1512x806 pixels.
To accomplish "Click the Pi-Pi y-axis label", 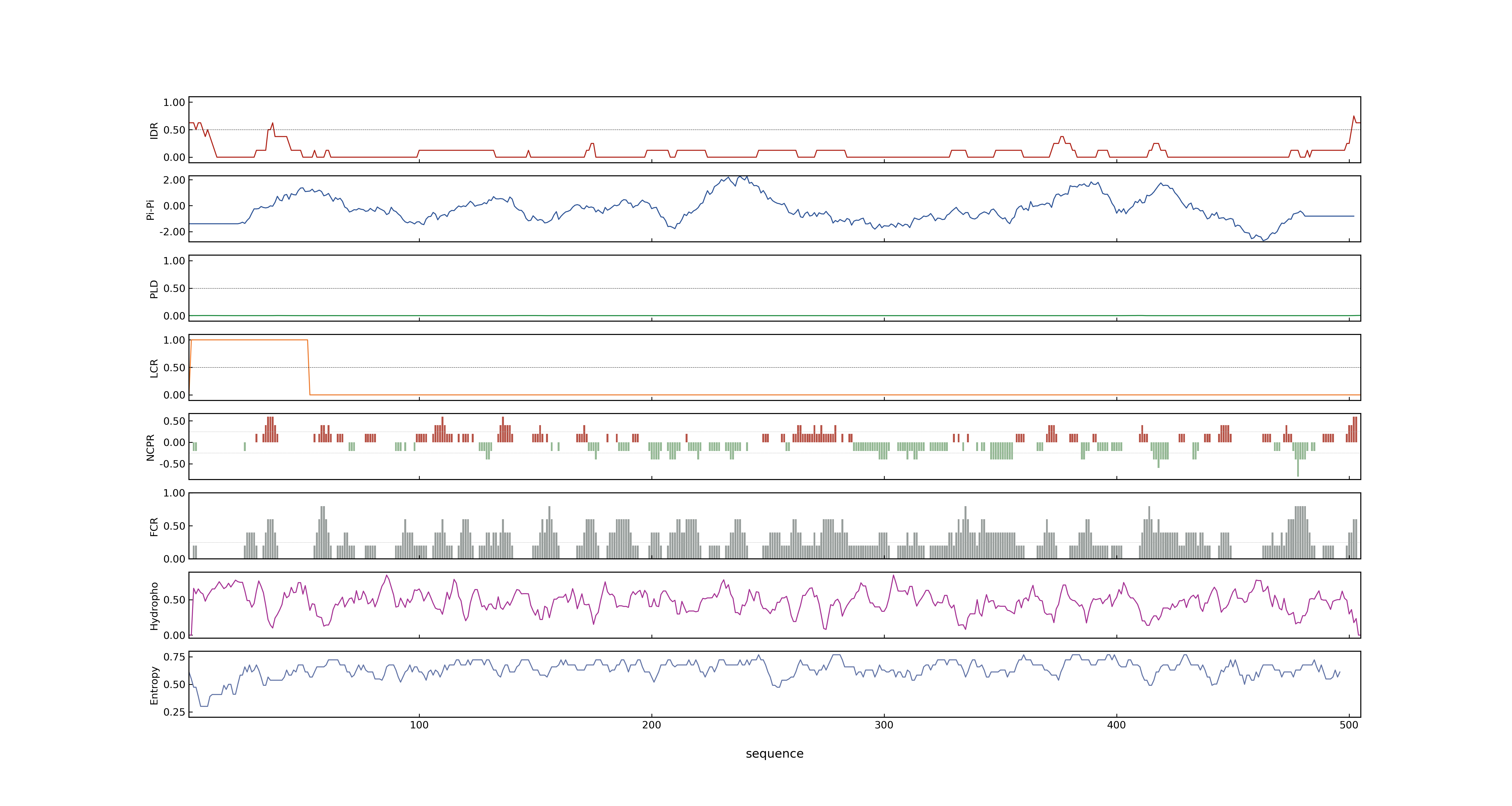I will tap(151, 209).
